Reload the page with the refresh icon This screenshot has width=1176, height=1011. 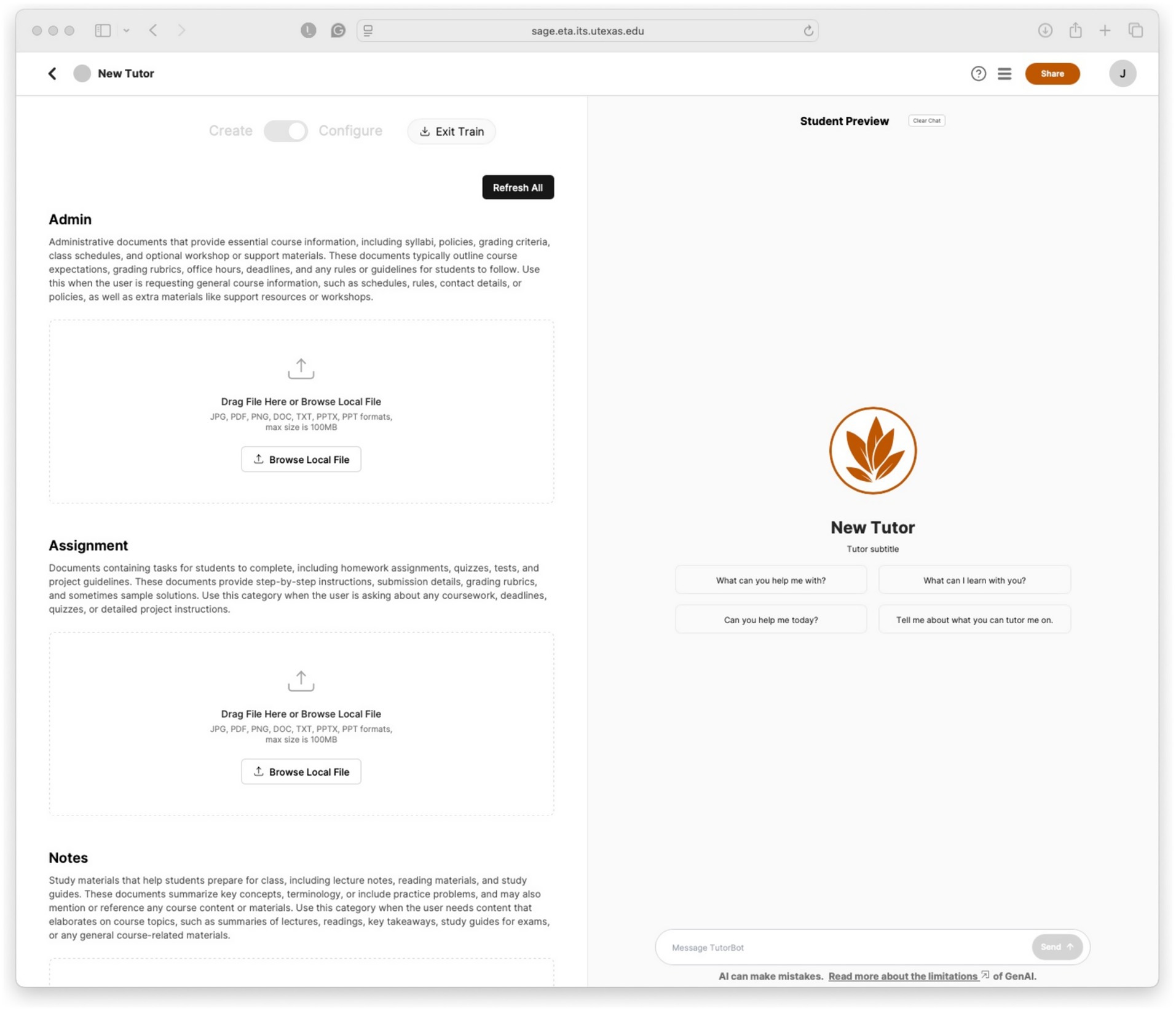tap(808, 31)
